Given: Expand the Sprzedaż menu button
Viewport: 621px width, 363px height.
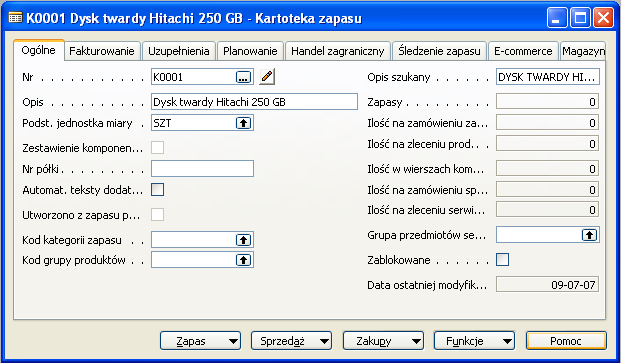Looking at the screenshot, I should (x=291, y=341).
